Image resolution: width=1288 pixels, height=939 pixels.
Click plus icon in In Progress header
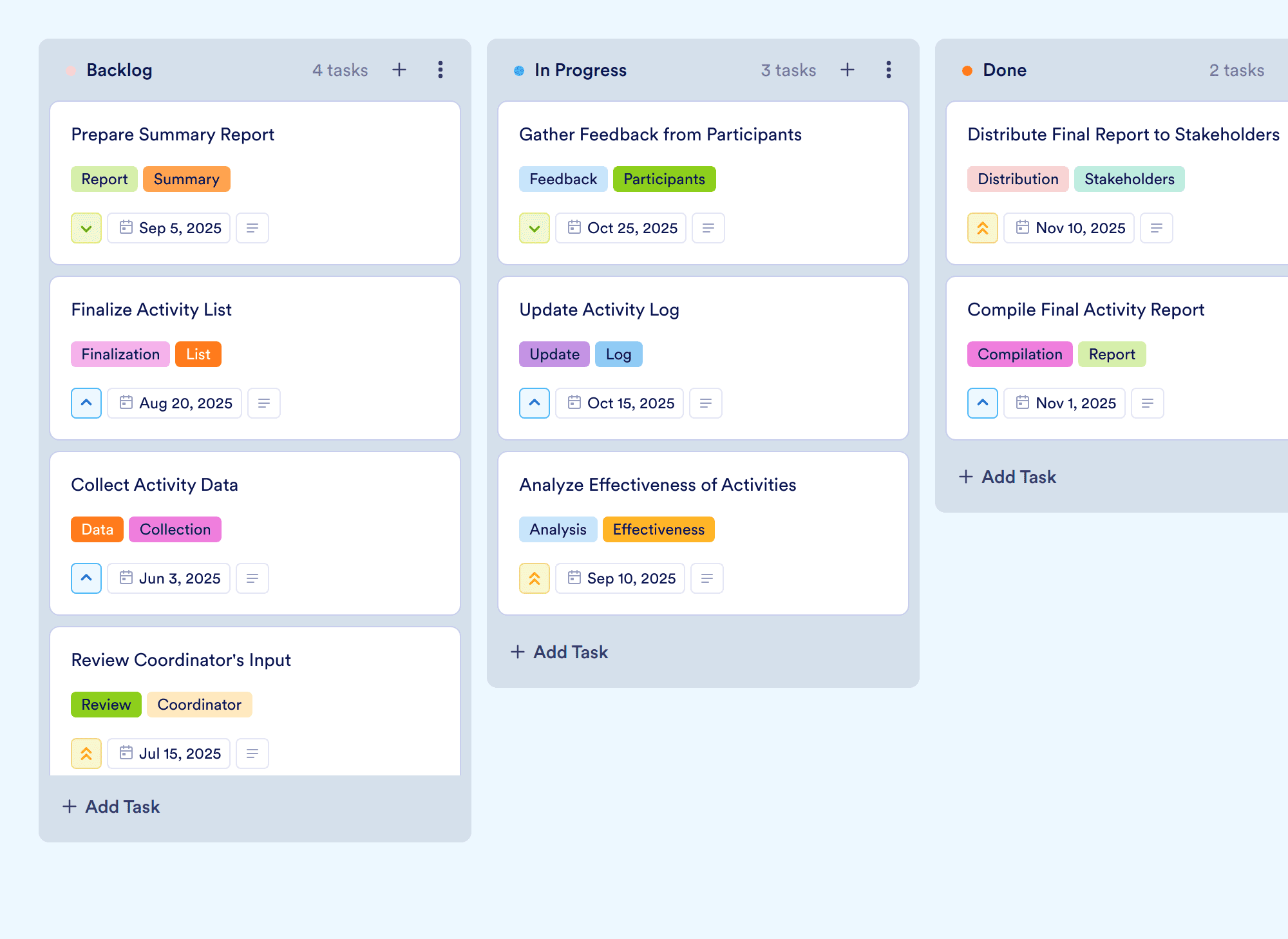pyautogui.click(x=848, y=70)
